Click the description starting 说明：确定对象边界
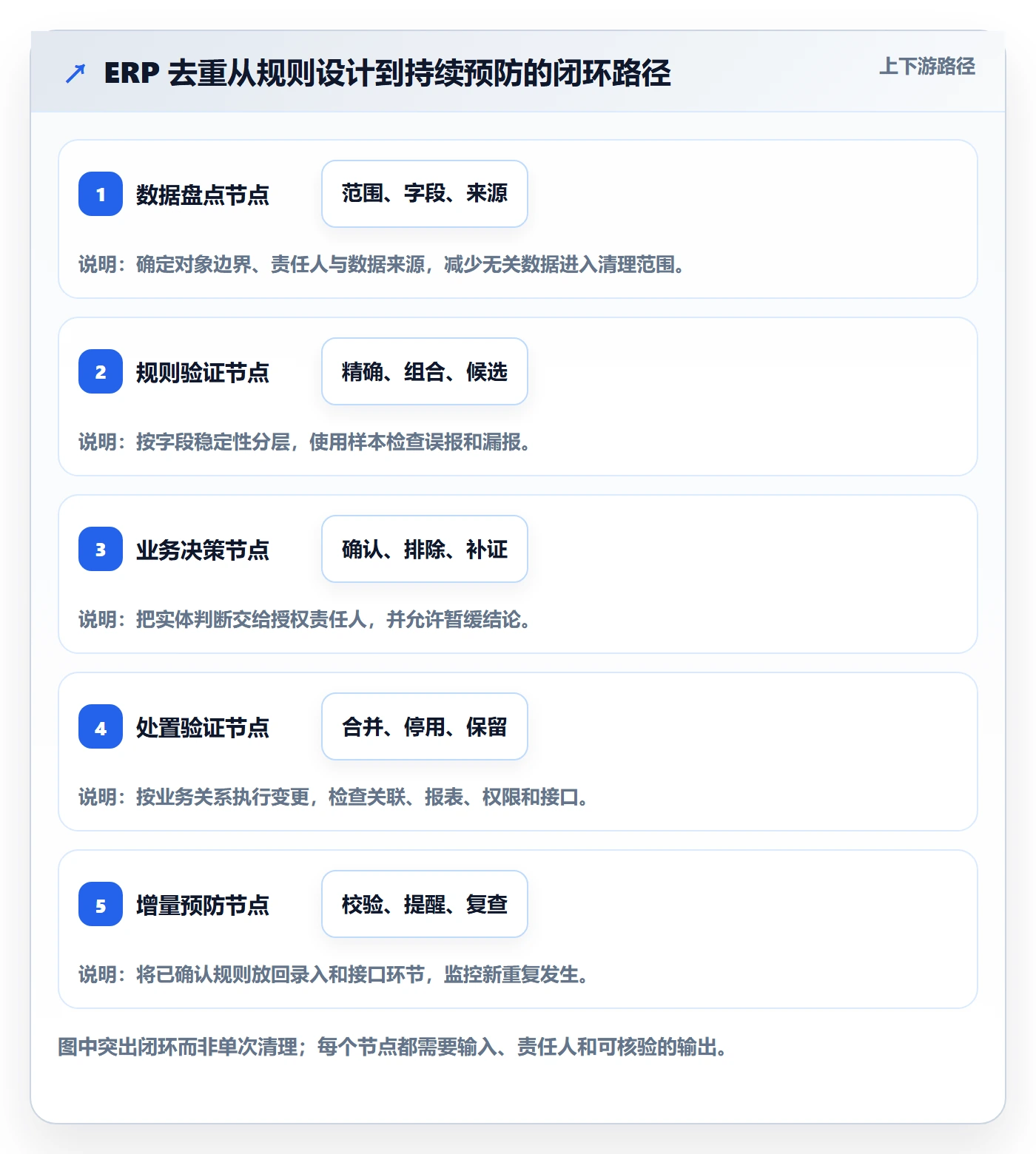This screenshot has height=1154, width=1036. point(382,264)
